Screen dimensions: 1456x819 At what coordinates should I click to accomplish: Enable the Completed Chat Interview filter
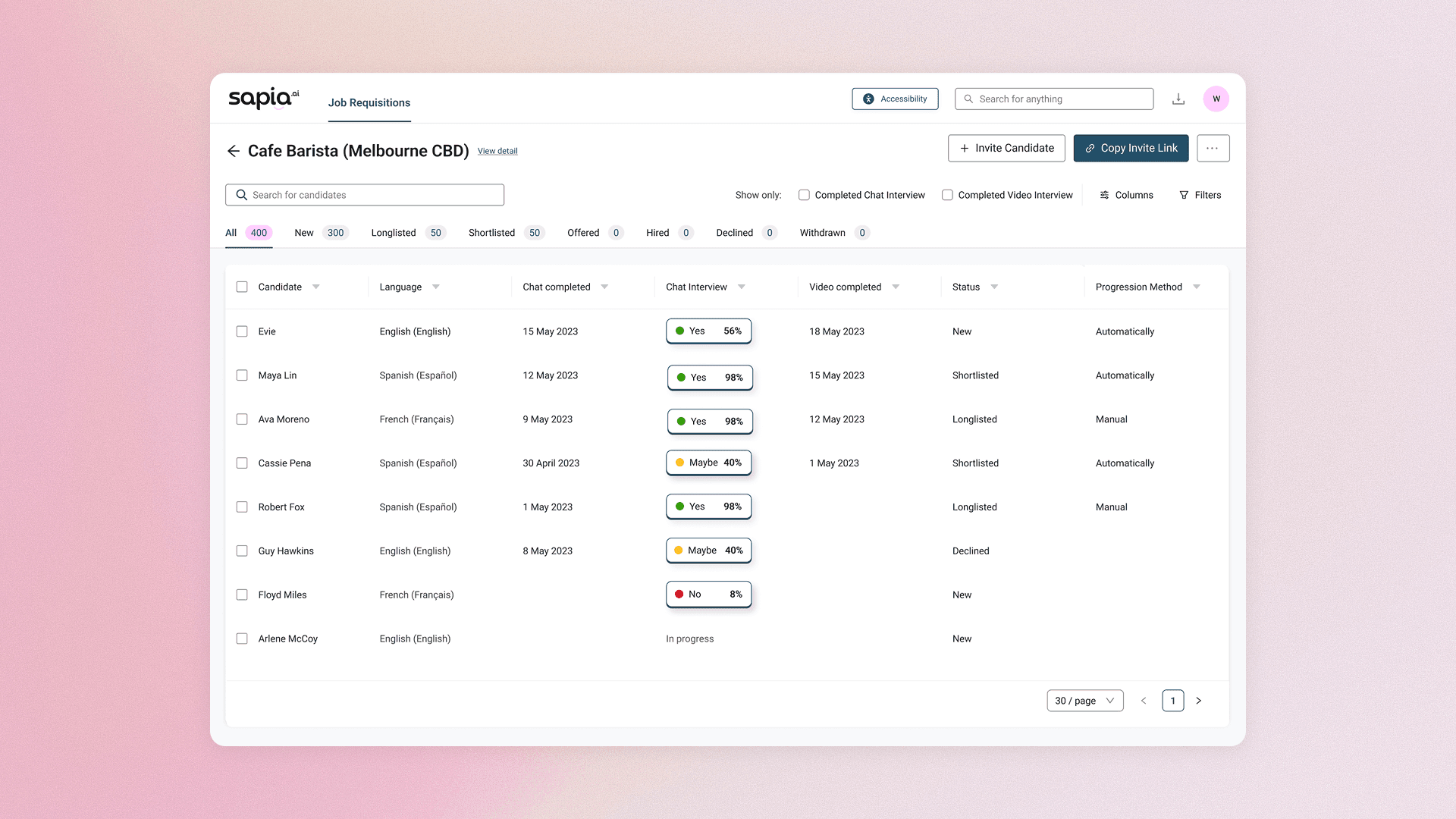[x=804, y=195]
